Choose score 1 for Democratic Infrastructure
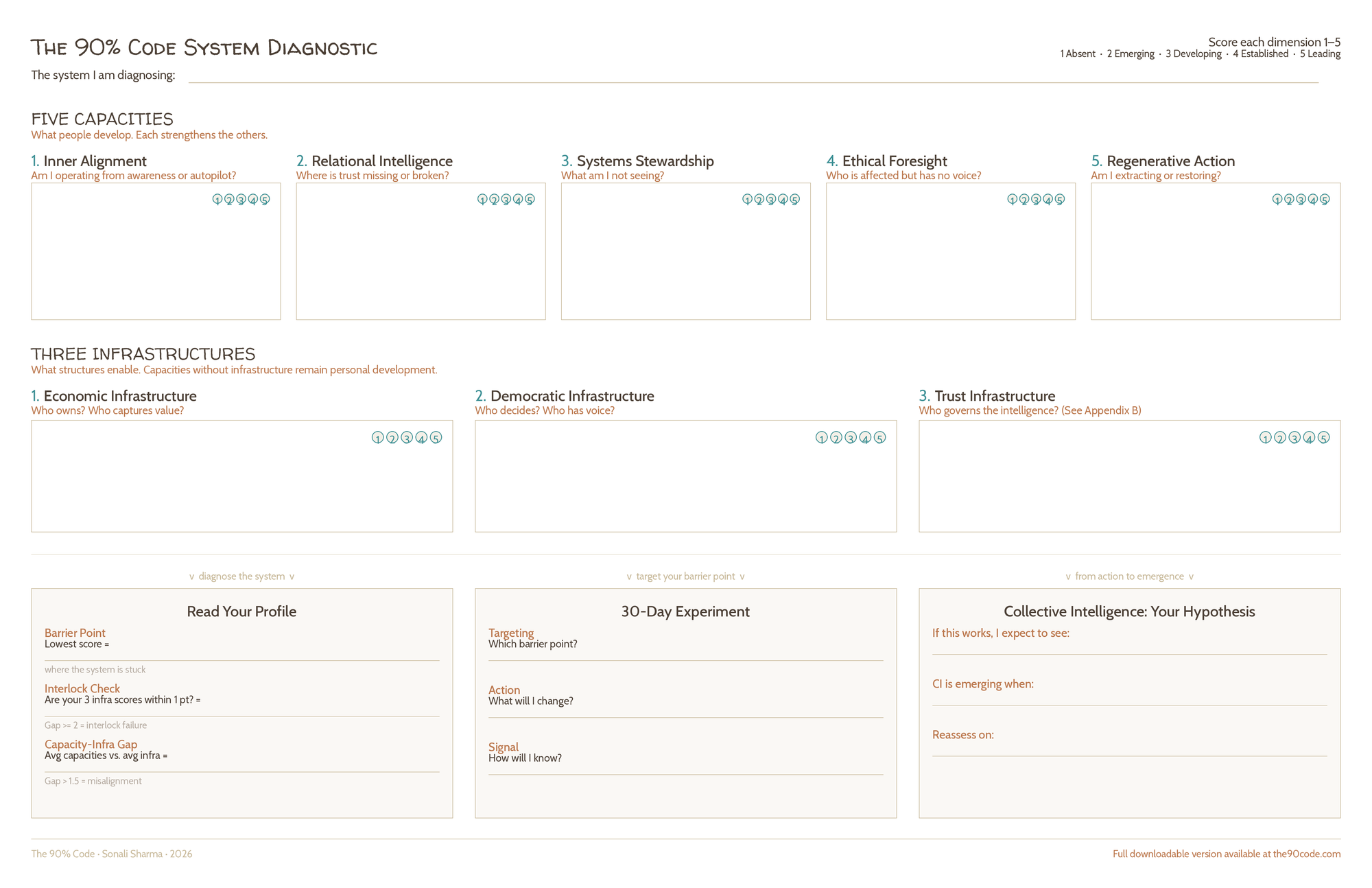Image resolution: width=1372 pixels, height=888 pixels. [822, 438]
